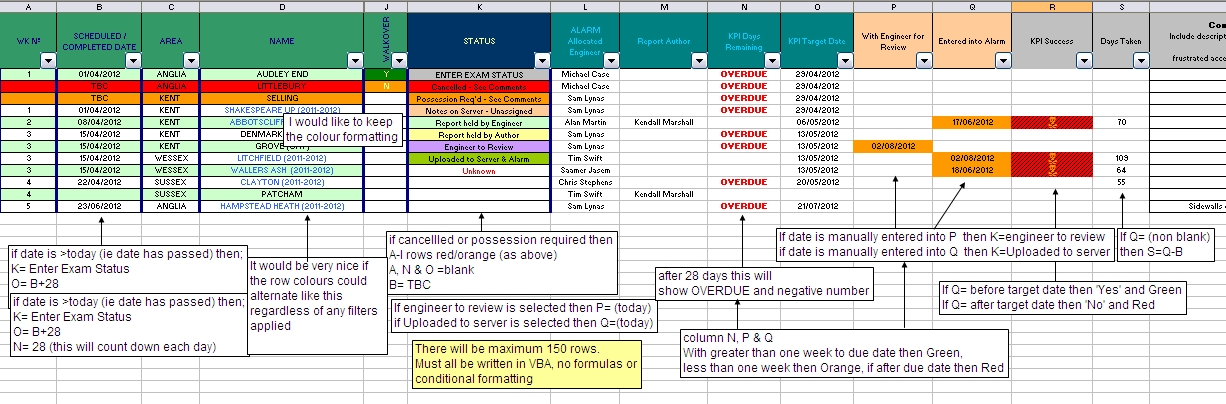1226x404 pixels.
Task: Open the Days Taken filter arrow
Action: pos(1140,61)
